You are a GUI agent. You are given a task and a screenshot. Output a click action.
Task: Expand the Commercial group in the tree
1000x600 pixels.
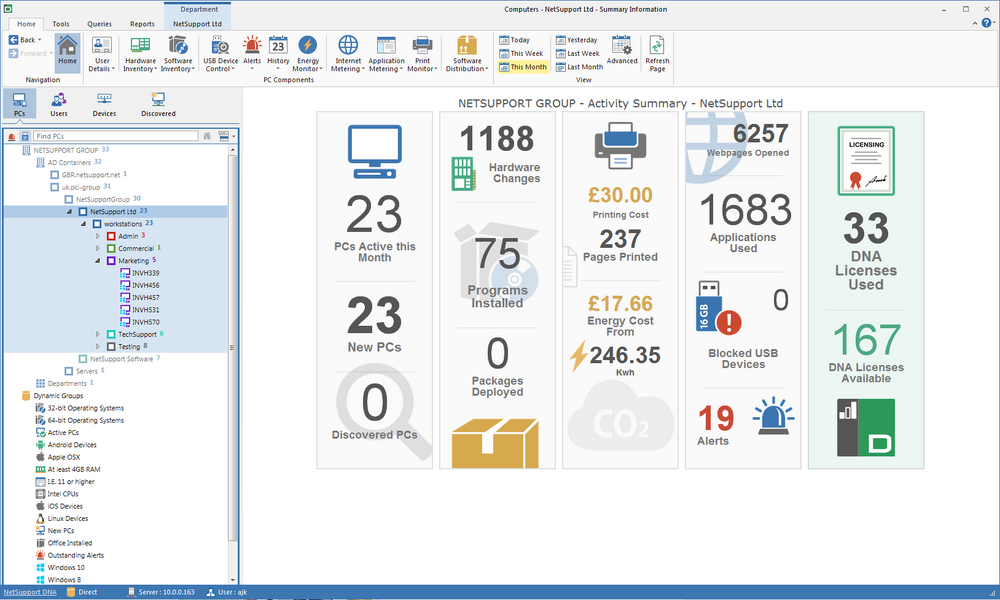[98, 248]
